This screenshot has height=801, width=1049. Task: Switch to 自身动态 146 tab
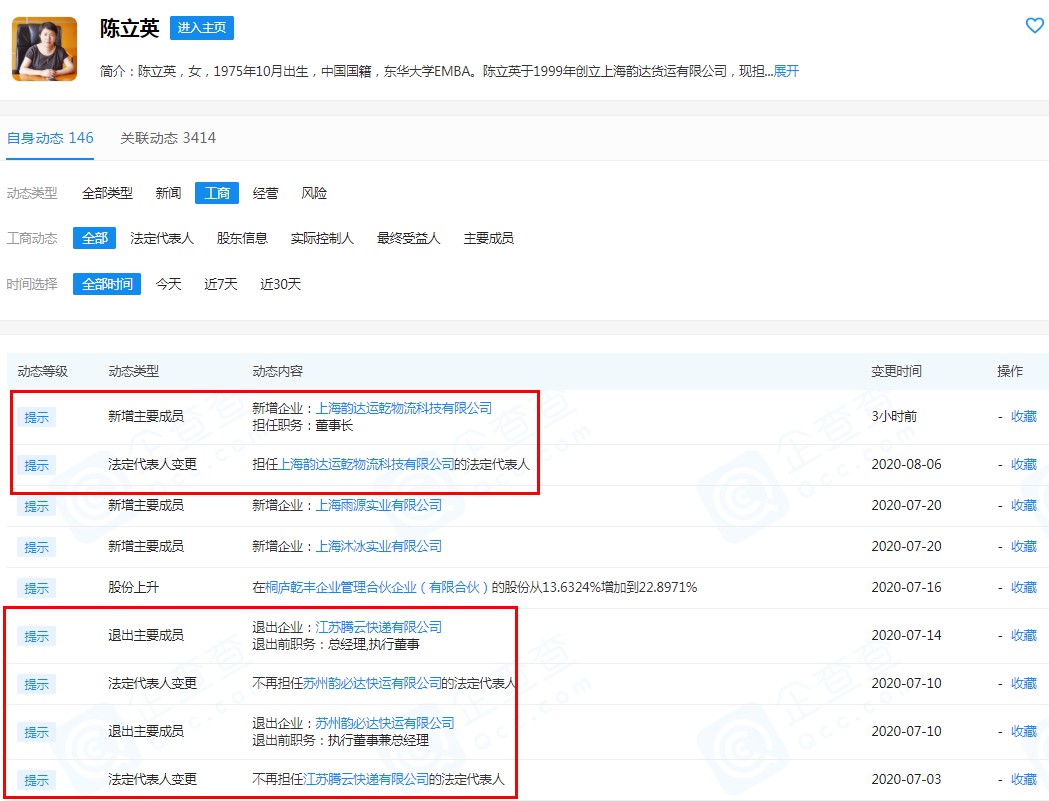point(50,138)
